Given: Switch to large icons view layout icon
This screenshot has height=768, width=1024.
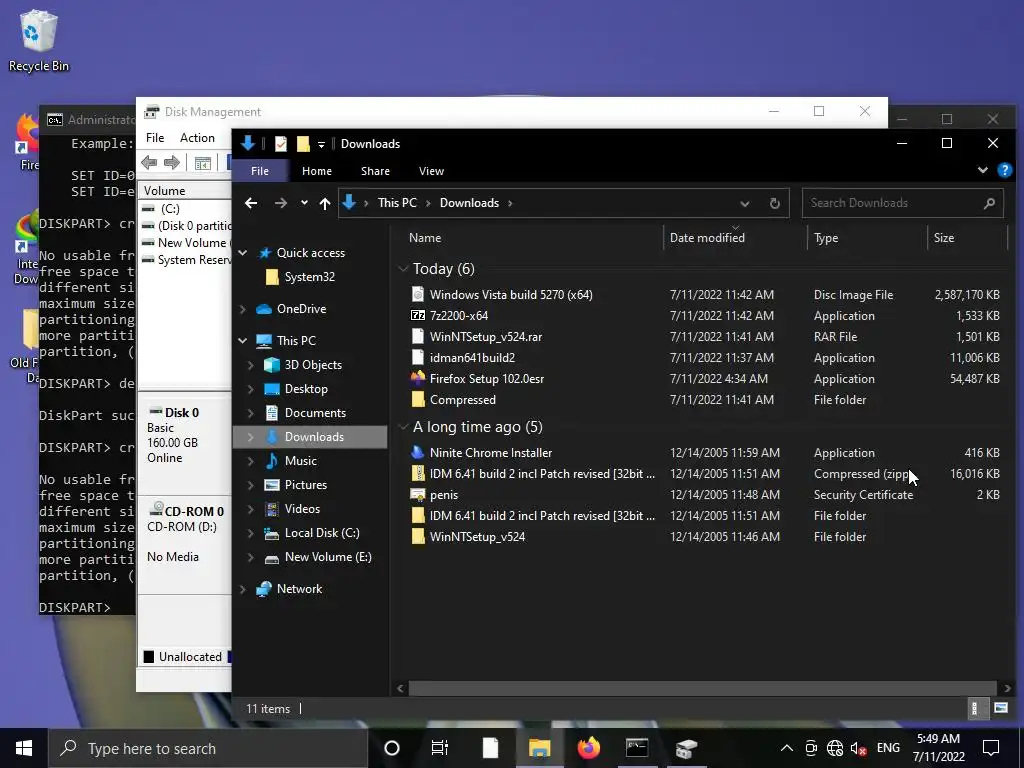Looking at the screenshot, I should [1000, 708].
